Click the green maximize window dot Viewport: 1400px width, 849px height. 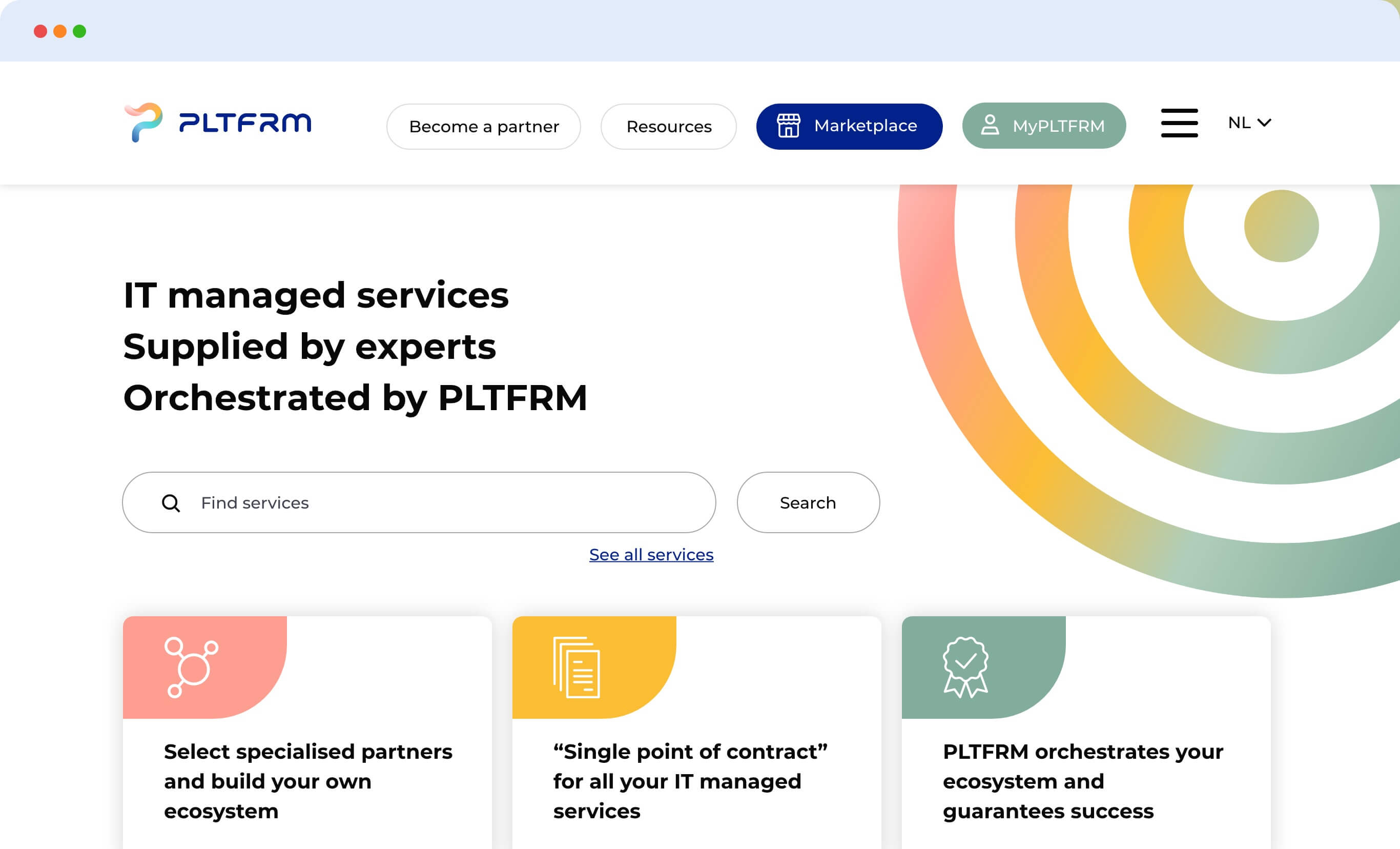(79, 31)
